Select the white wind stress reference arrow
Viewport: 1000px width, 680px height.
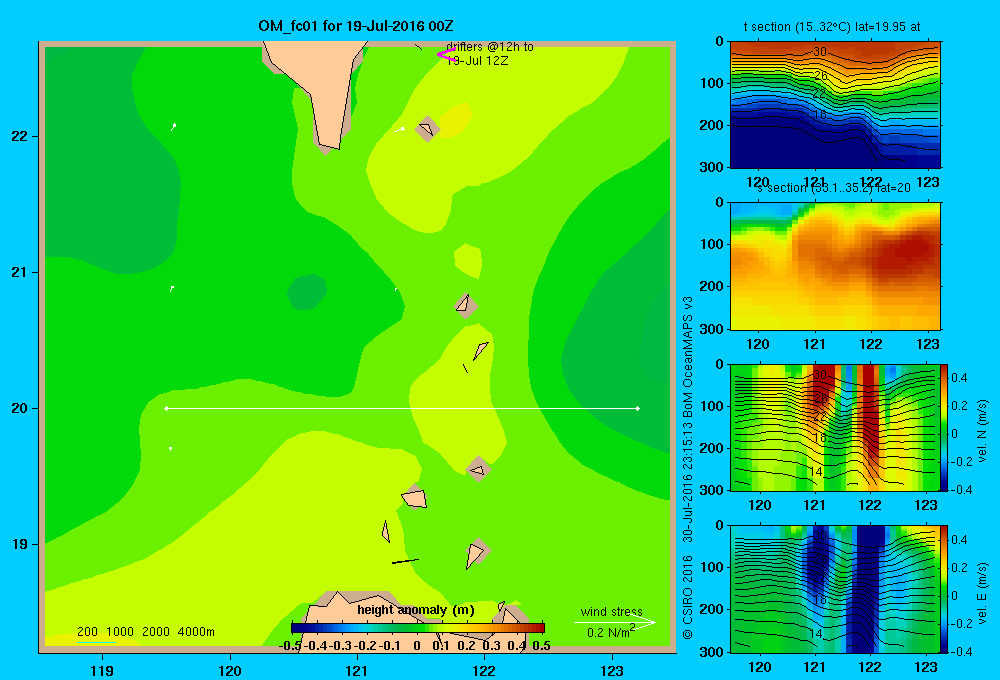tap(614, 622)
